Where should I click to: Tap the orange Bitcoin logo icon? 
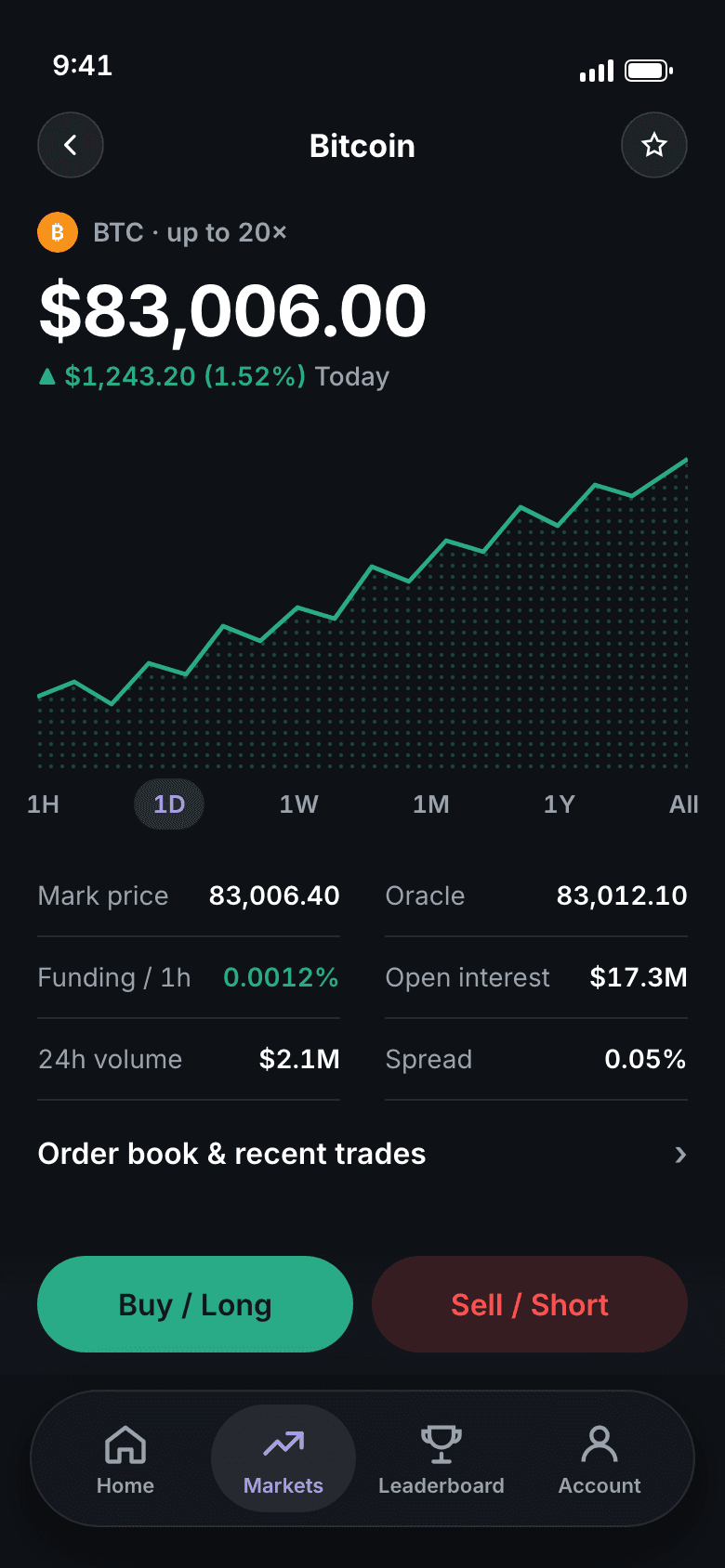(x=58, y=232)
